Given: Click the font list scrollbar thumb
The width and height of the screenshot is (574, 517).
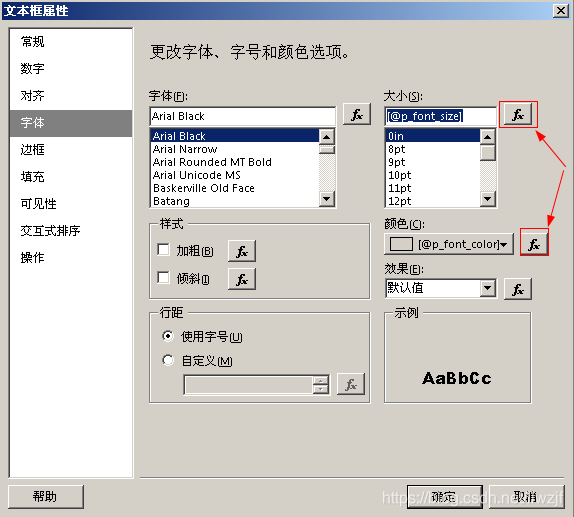Looking at the screenshot, I should point(327,149).
